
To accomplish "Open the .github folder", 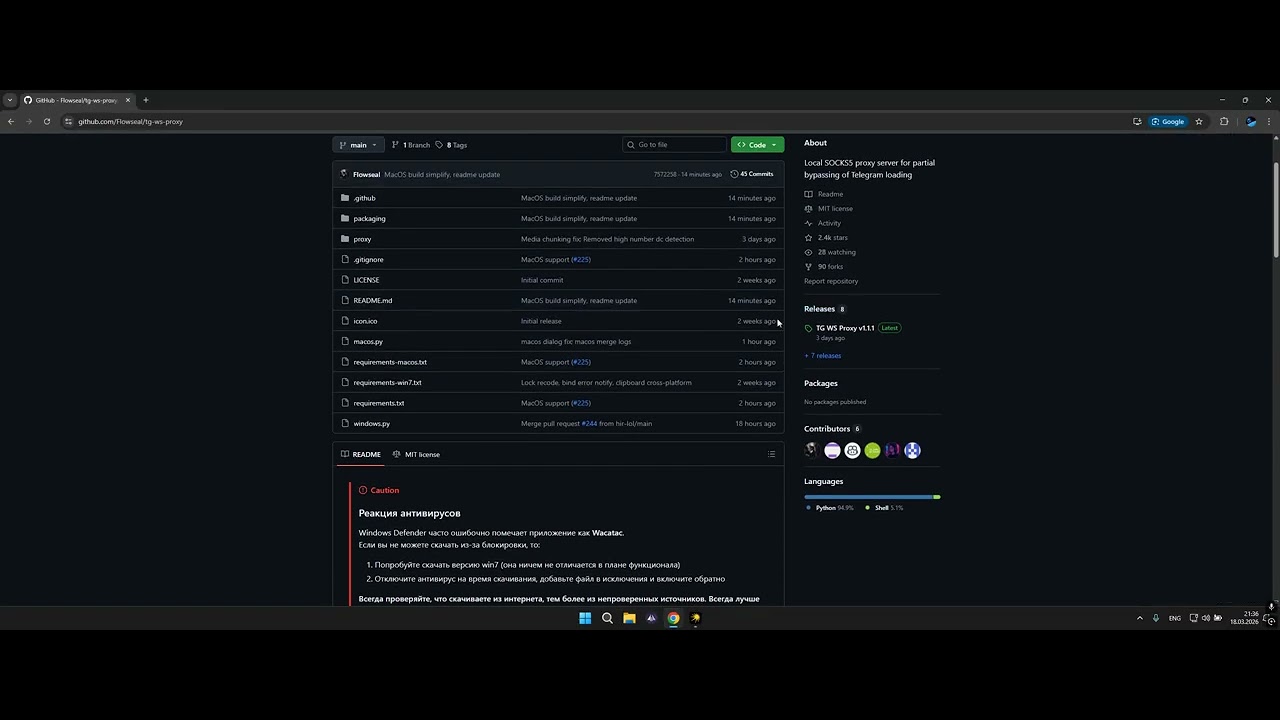I will [x=364, y=198].
